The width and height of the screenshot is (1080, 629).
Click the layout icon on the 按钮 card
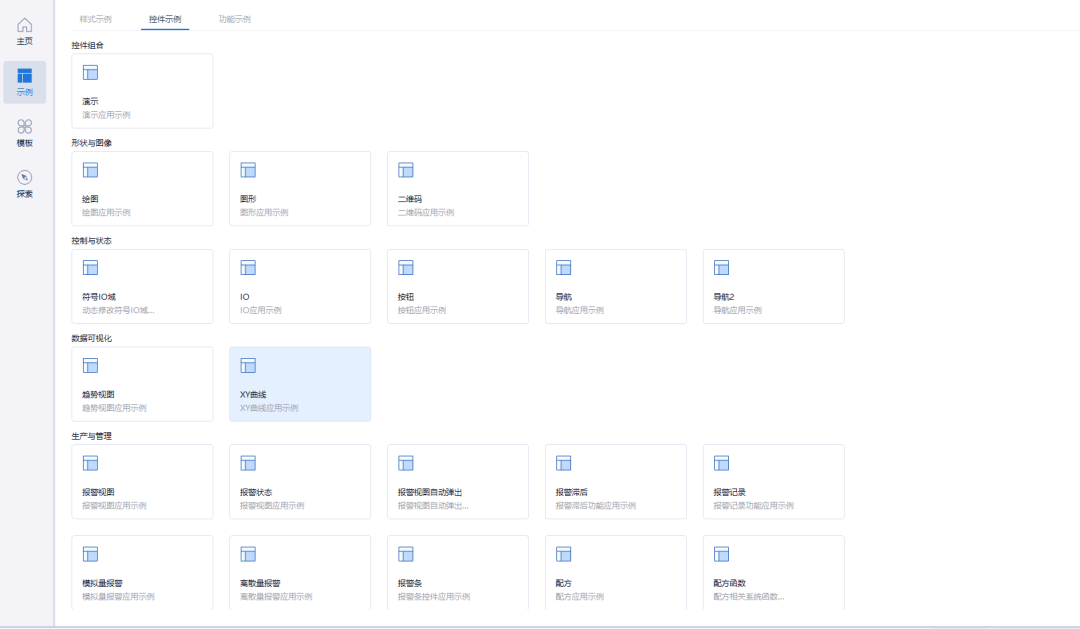[x=406, y=268]
